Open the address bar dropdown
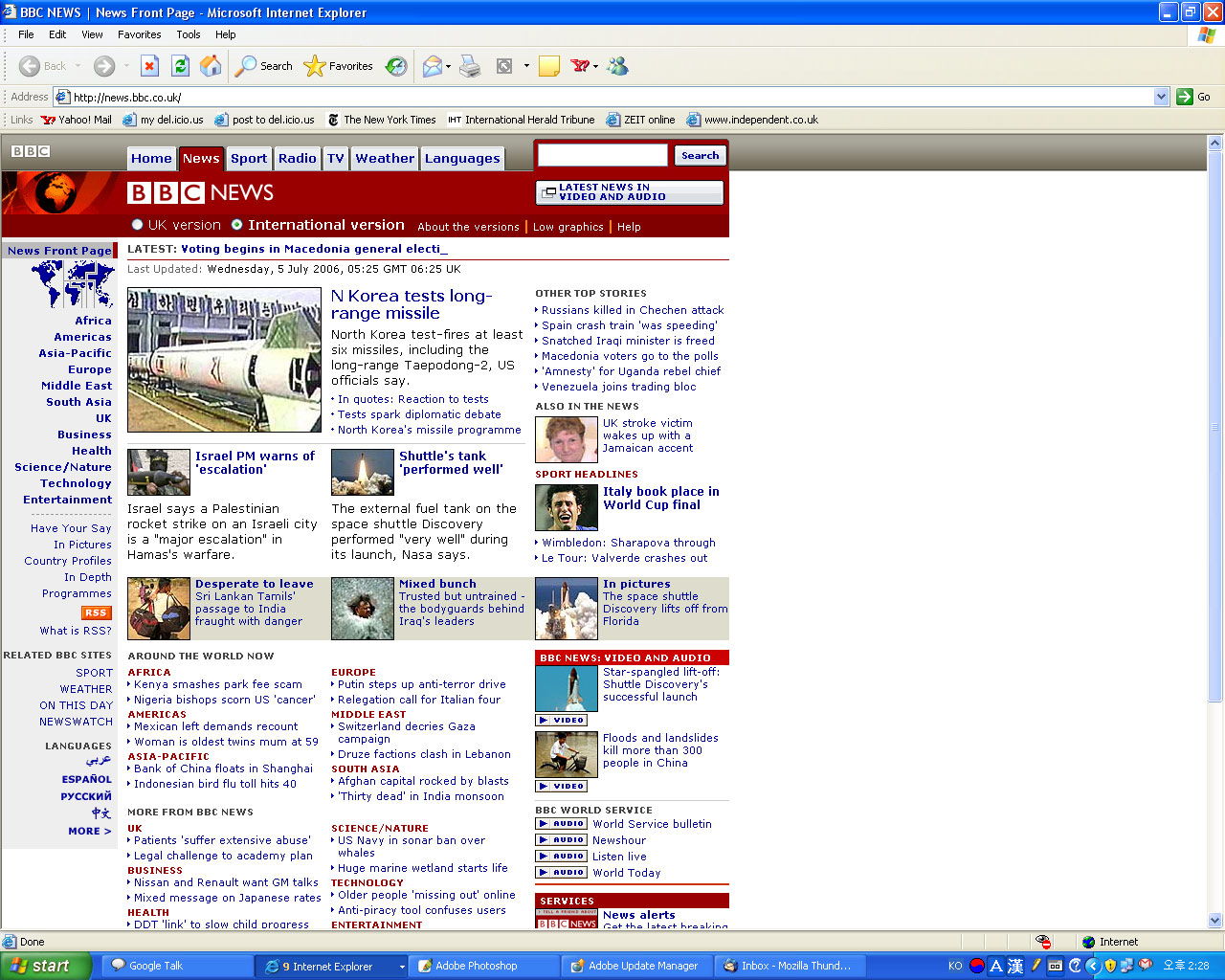This screenshot has height=980, width=1225. 1161,97
